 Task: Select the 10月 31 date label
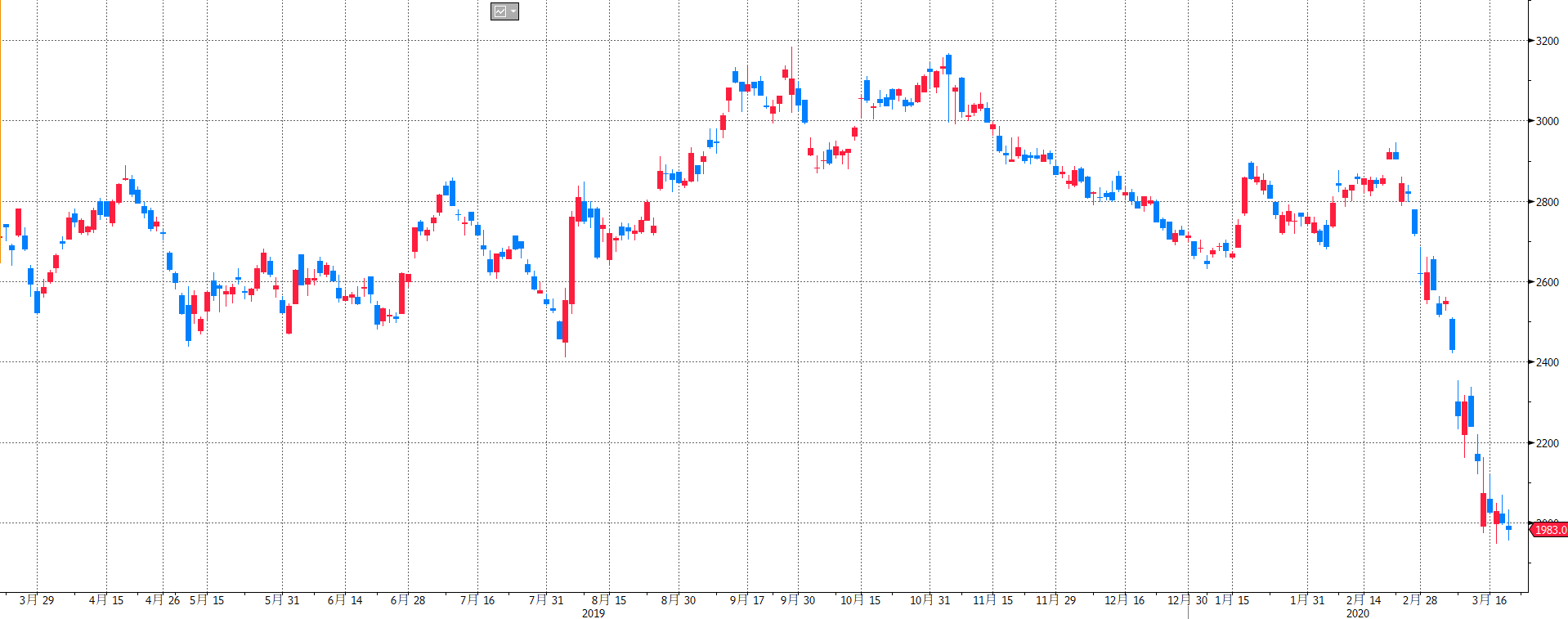pos(930,600)
